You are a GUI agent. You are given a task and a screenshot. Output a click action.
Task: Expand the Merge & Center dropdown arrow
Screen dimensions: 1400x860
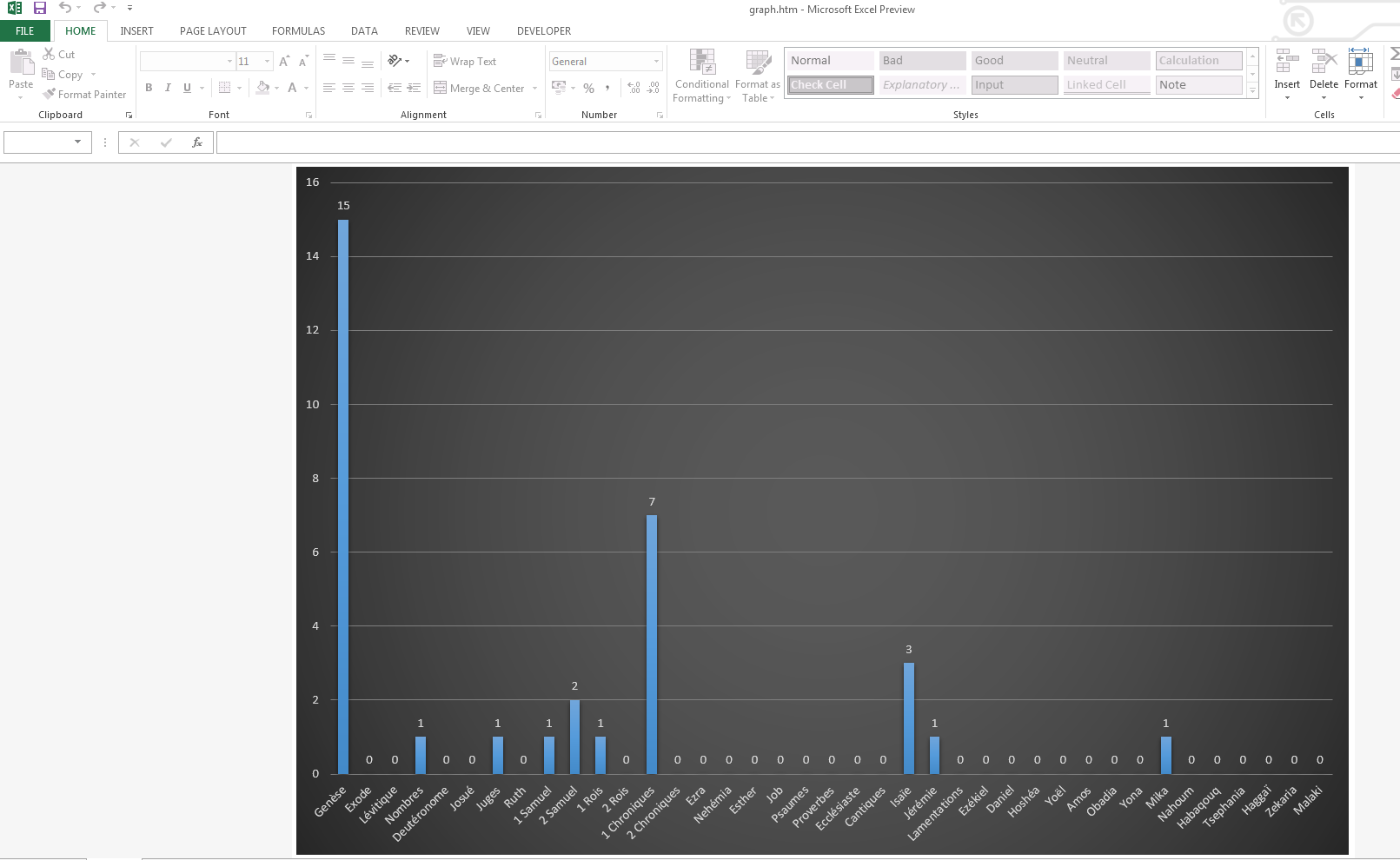tap(534, 88)
